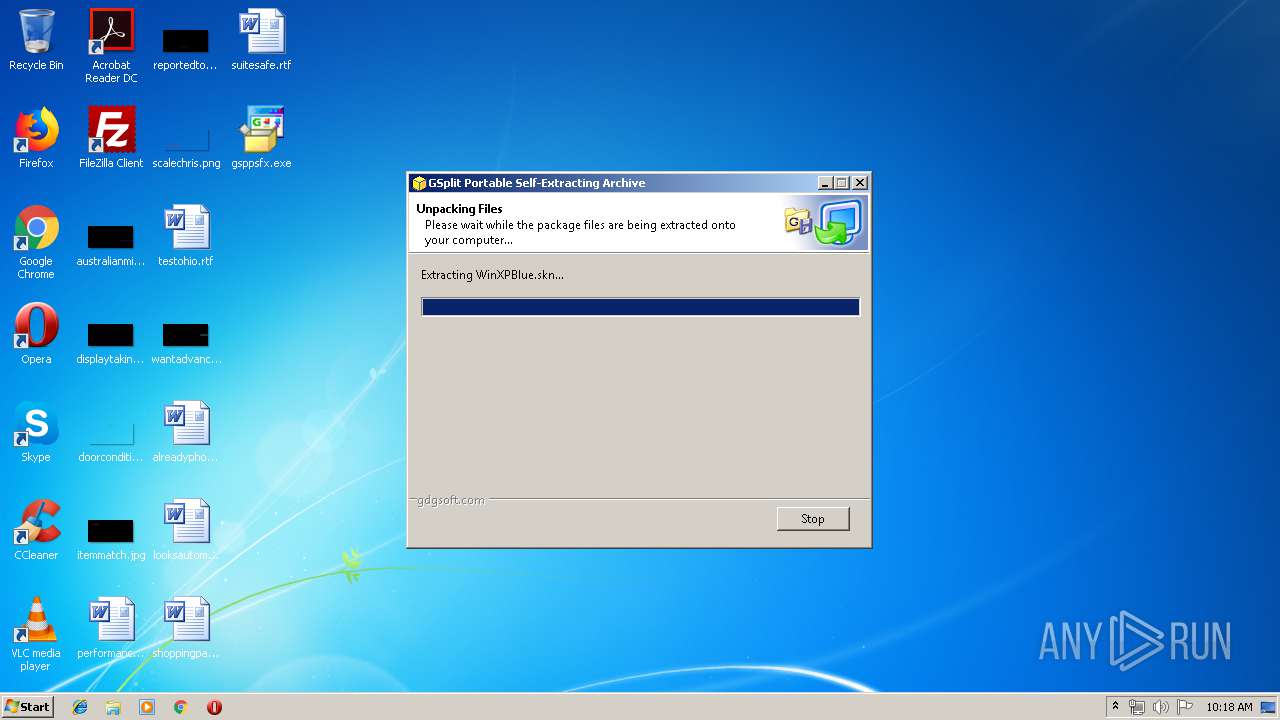Screen dimensions: 1280x720
Task: Open the Recycle Bin desktop icon
Action: point(36,41)
